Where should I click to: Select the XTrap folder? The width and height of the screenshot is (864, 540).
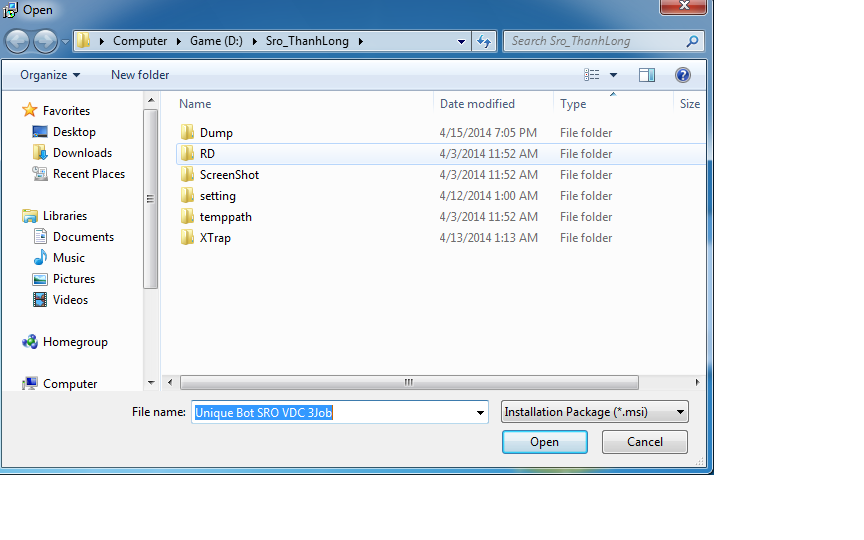tap(441, 237)
